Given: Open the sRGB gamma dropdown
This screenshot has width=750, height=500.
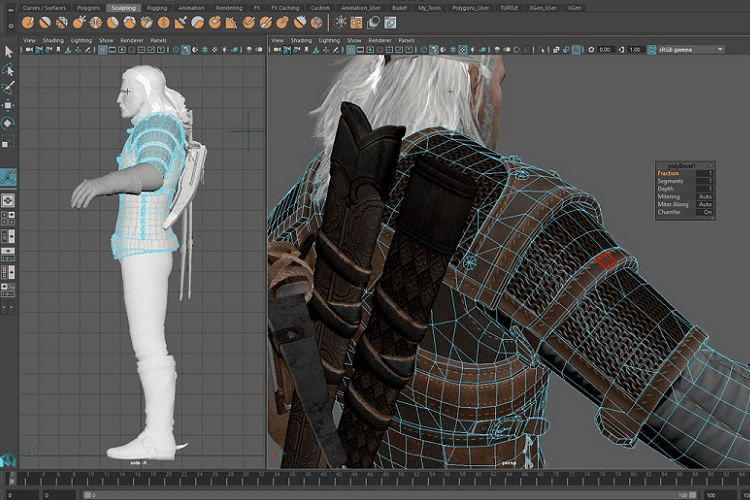Looking at the screenshot, I should coord(690,49).
